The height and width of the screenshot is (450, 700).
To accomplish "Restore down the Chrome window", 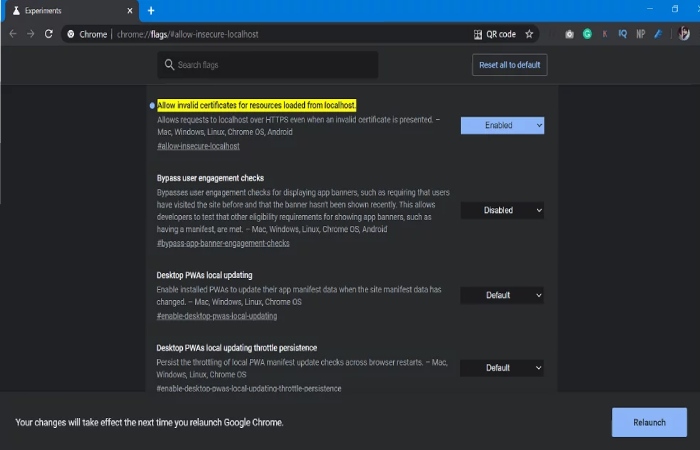I will pos(675,8).
